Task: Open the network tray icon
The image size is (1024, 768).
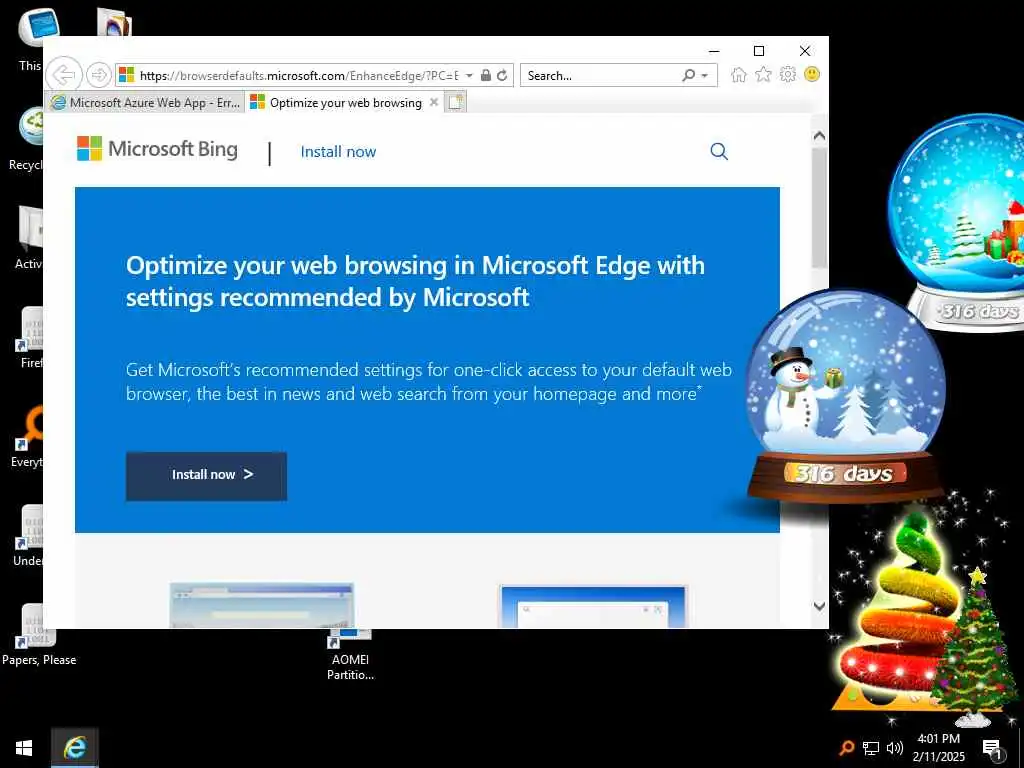Action: point(871,748)
